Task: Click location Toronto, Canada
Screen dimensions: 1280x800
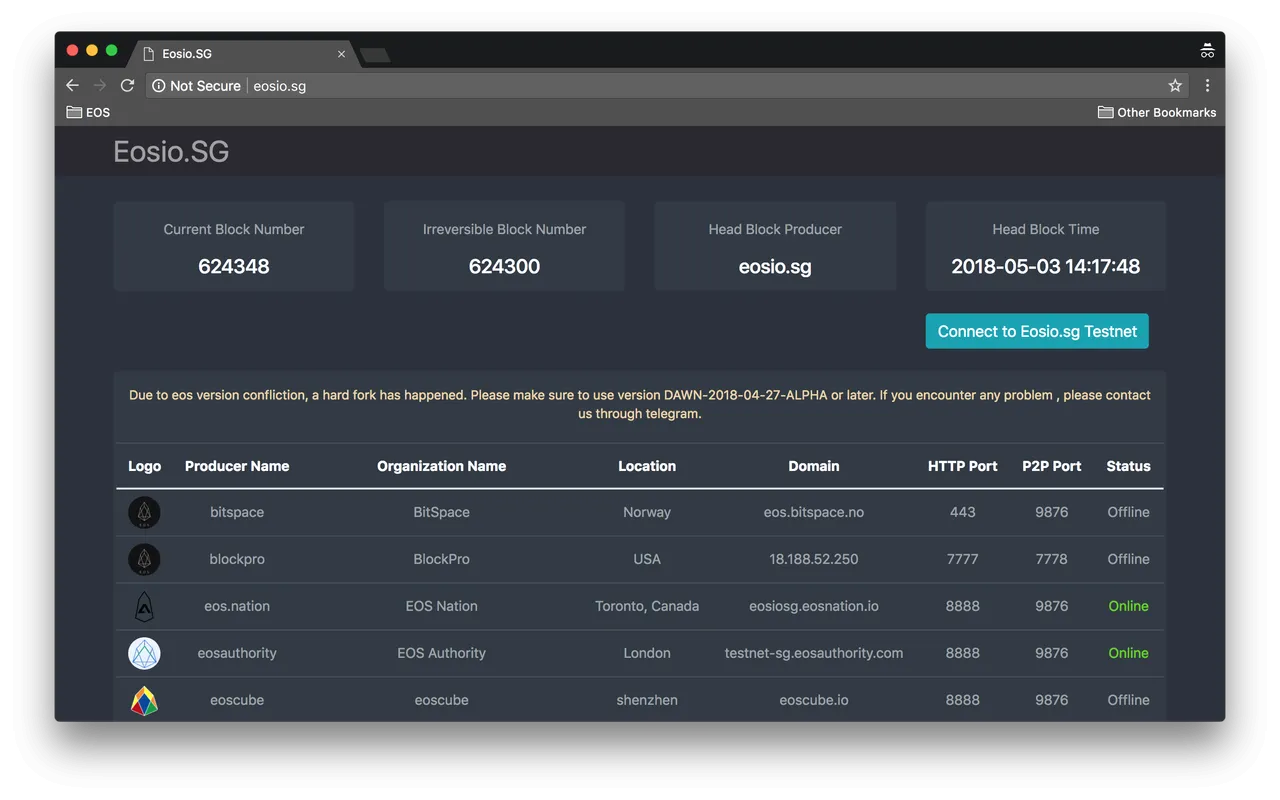Action: [x=647, y=606]
